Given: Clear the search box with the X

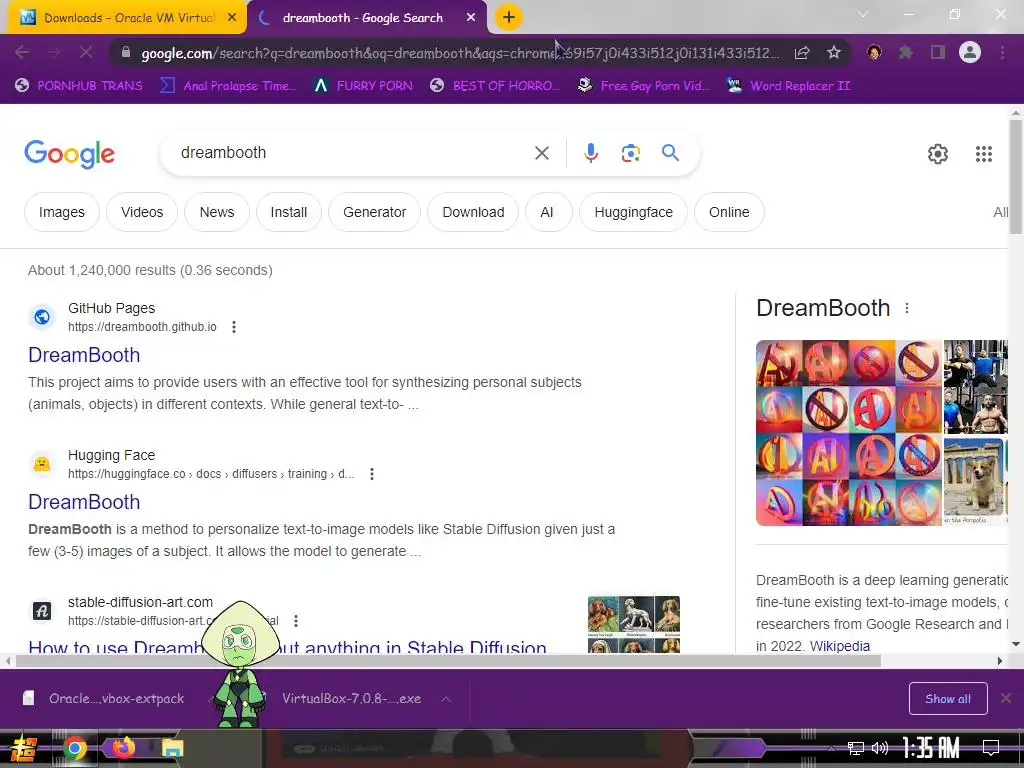Looking at the screenshot, I should click(541, 153).
